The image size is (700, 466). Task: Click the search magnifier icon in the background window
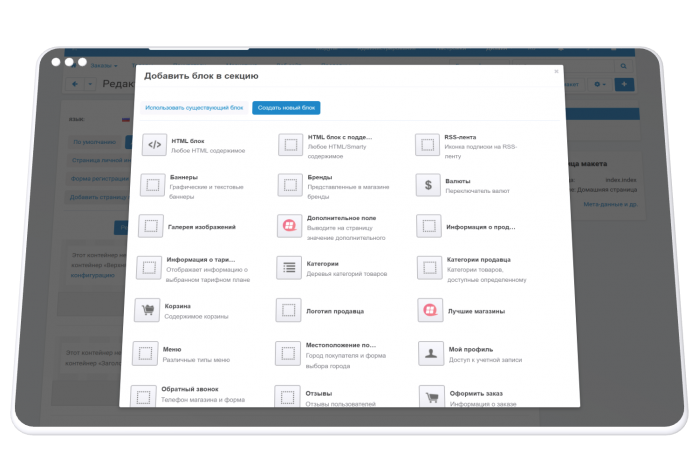pos(623,66)
